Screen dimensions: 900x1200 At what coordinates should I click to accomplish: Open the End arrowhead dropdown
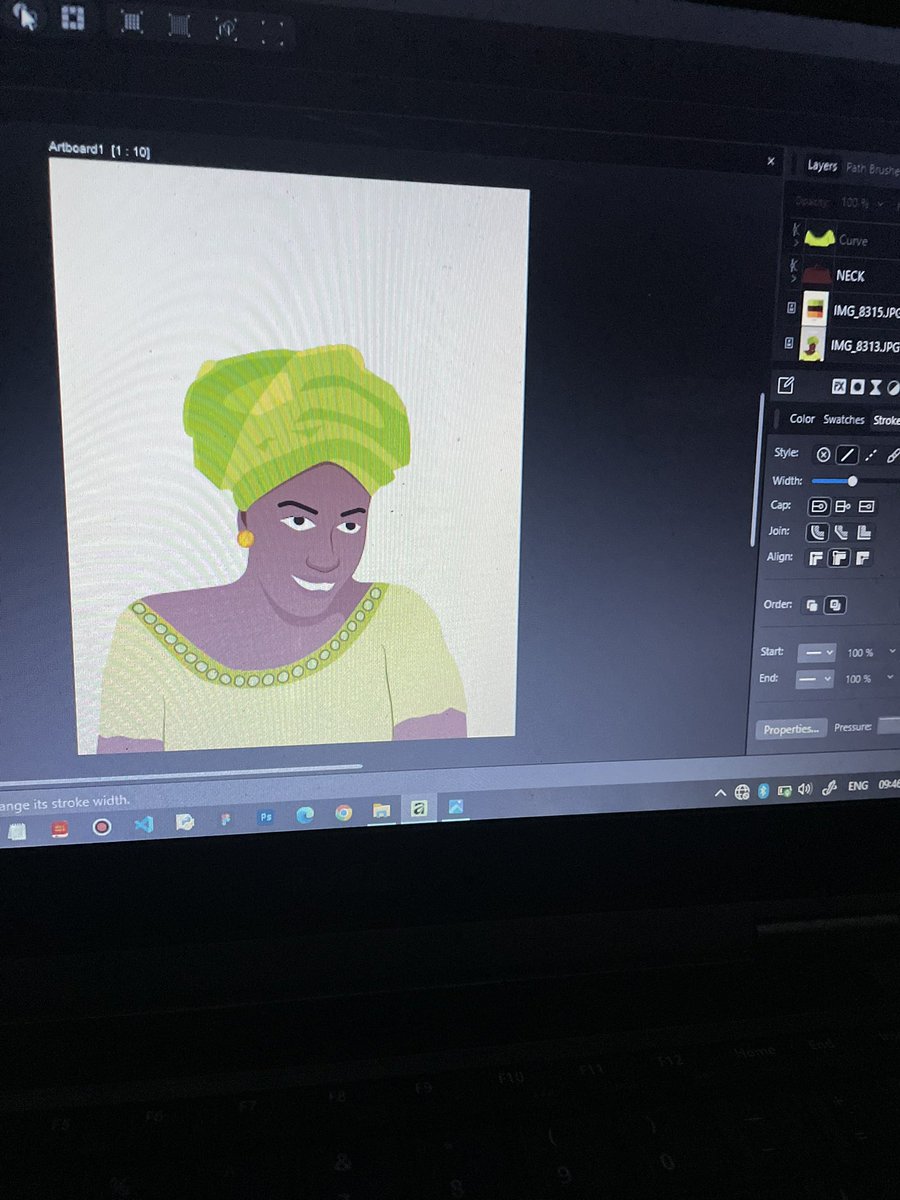pos(814,678)
